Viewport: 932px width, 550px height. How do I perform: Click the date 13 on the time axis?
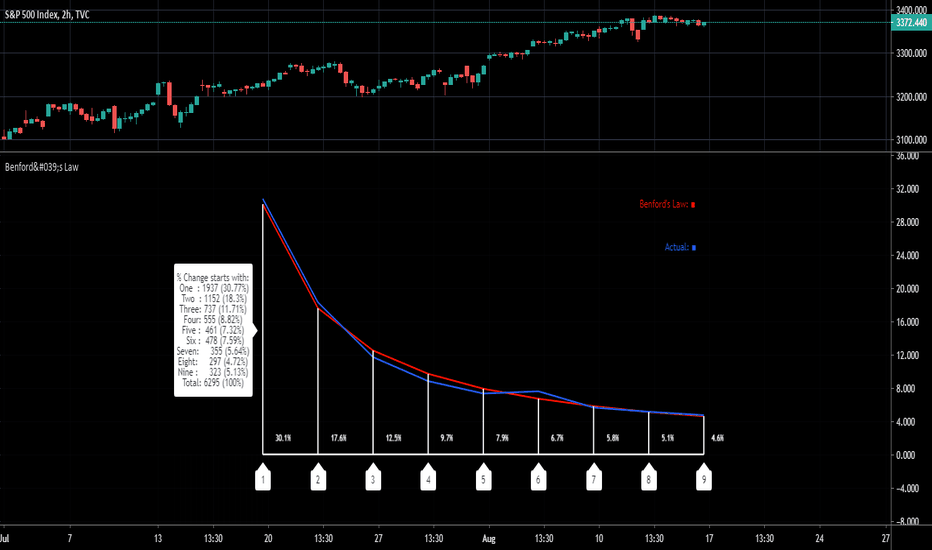158,539
